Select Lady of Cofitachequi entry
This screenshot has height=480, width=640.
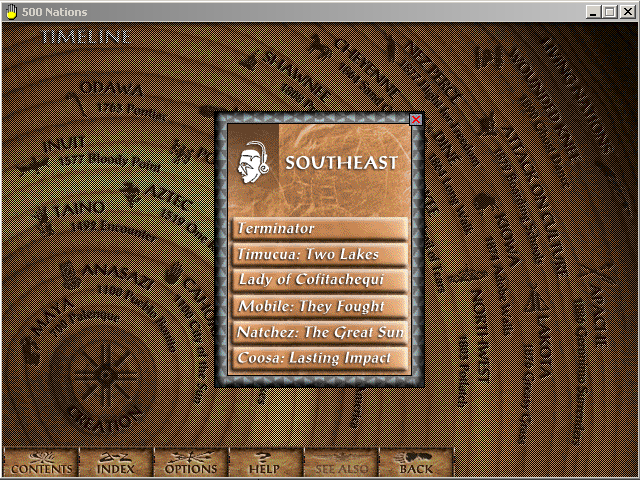click(x=320, y=280)
